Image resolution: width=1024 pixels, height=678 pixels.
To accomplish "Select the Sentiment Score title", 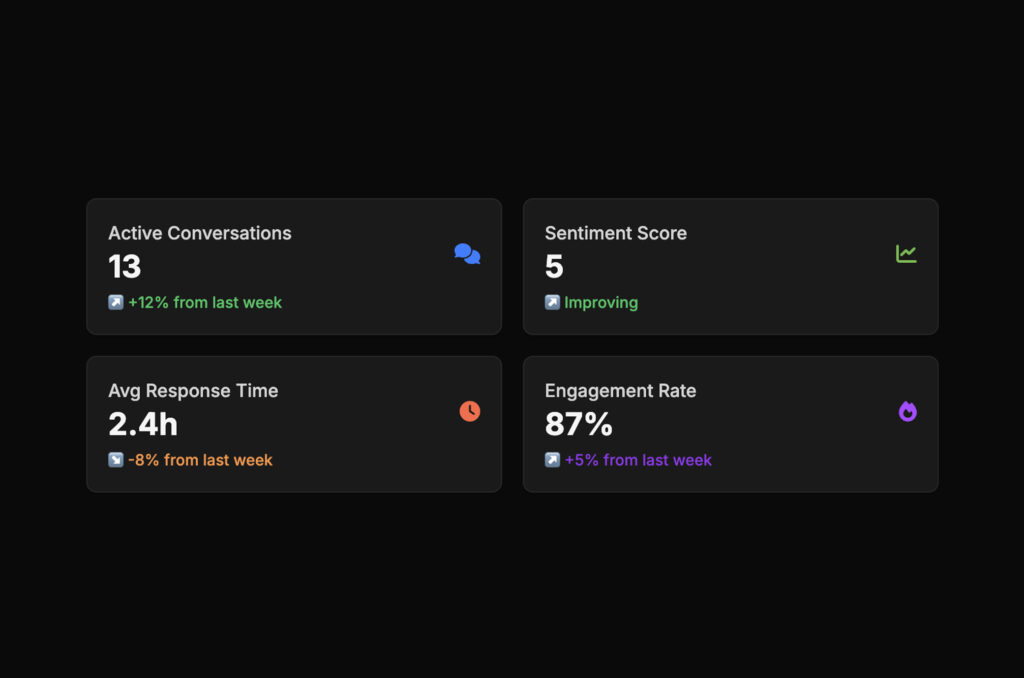I will coord(615,233).
